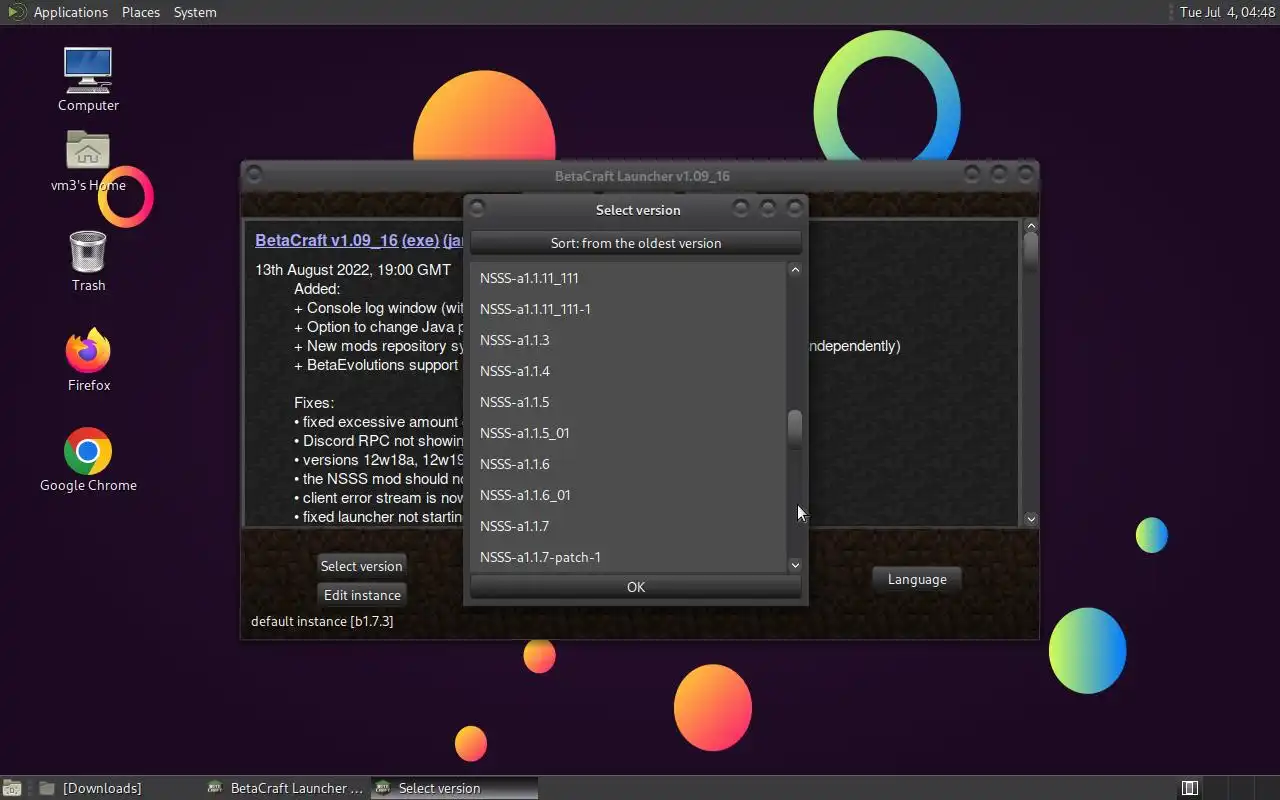This screenshot has width=1280, height=800.
Task: Toggle the sort order button (from the oldest version)
Action: (636, 243)
